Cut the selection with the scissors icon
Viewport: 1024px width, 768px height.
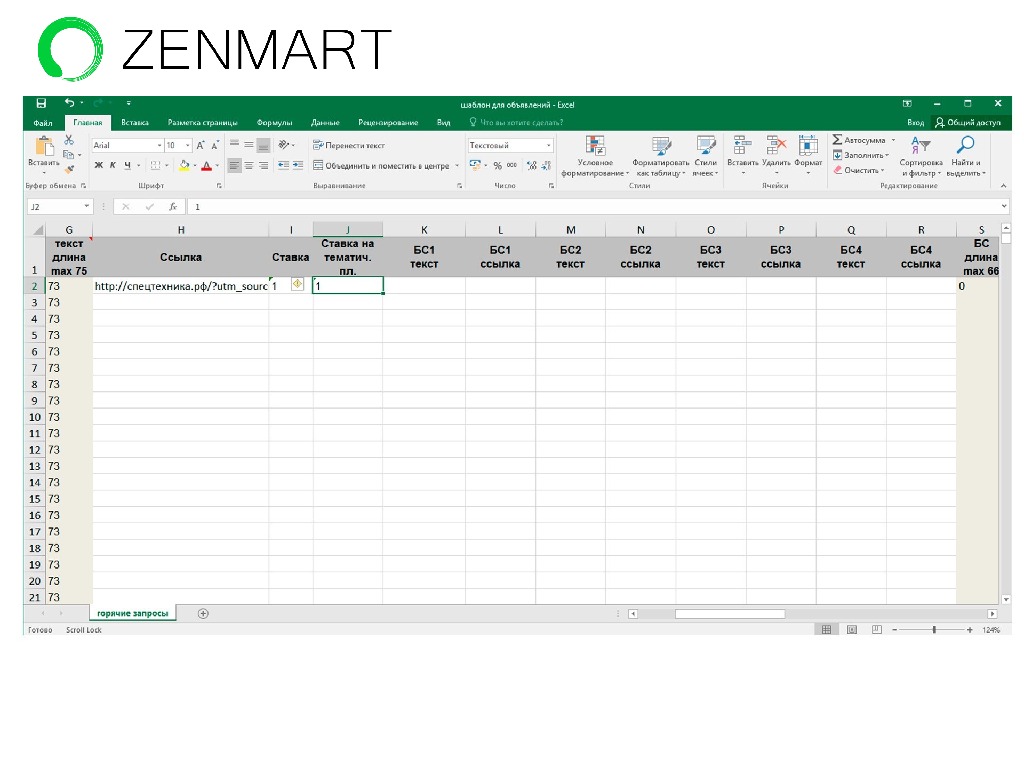coord(69,140)
